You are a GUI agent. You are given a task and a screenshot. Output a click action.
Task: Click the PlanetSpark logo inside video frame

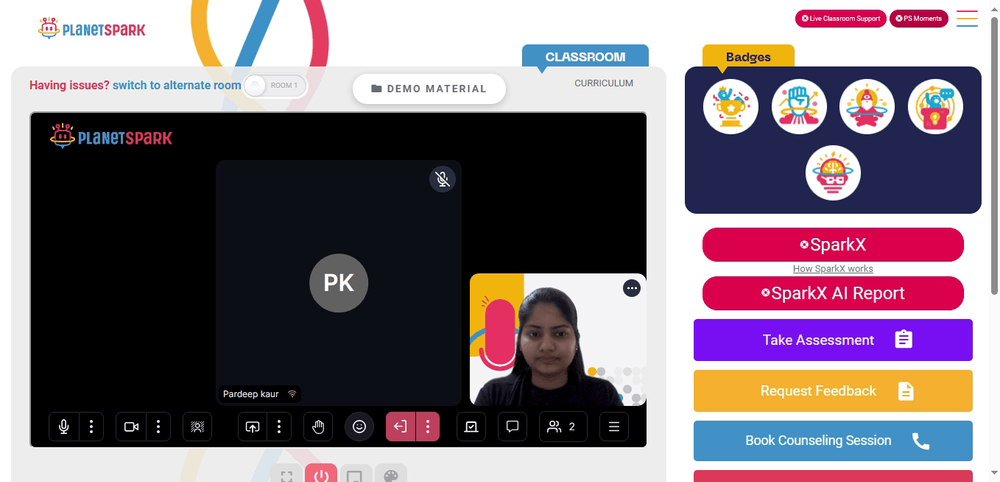[x=111, y=136]
